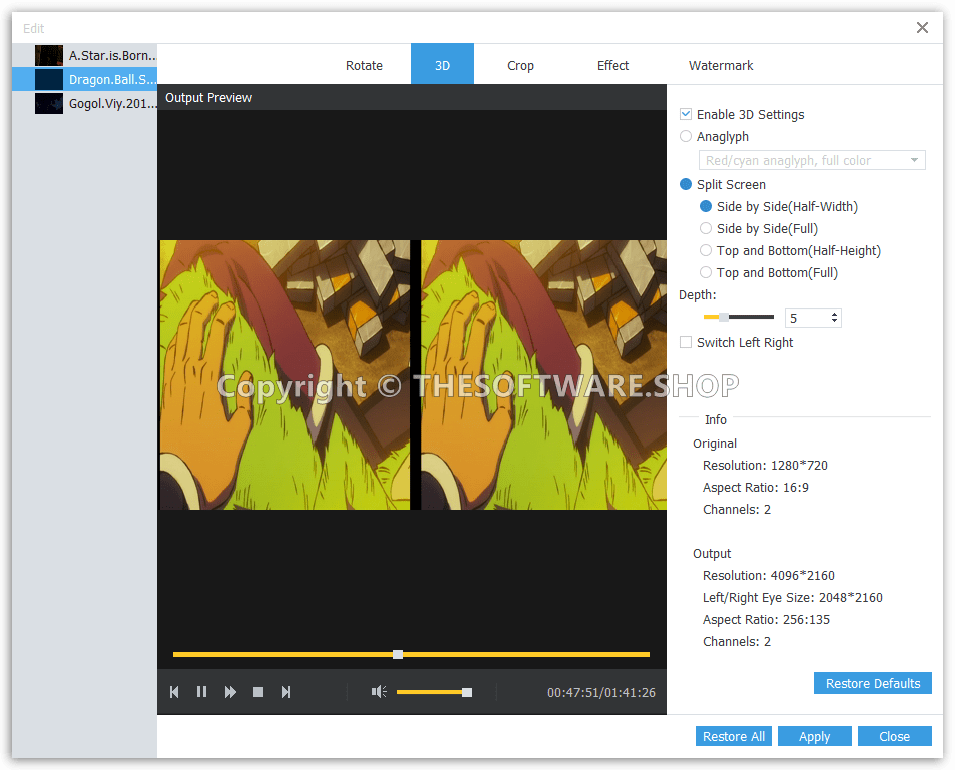The height and width of the screenshot is (770, 955).
Task: Decrease the Depth value with down arrow
Action: [834, 322]
